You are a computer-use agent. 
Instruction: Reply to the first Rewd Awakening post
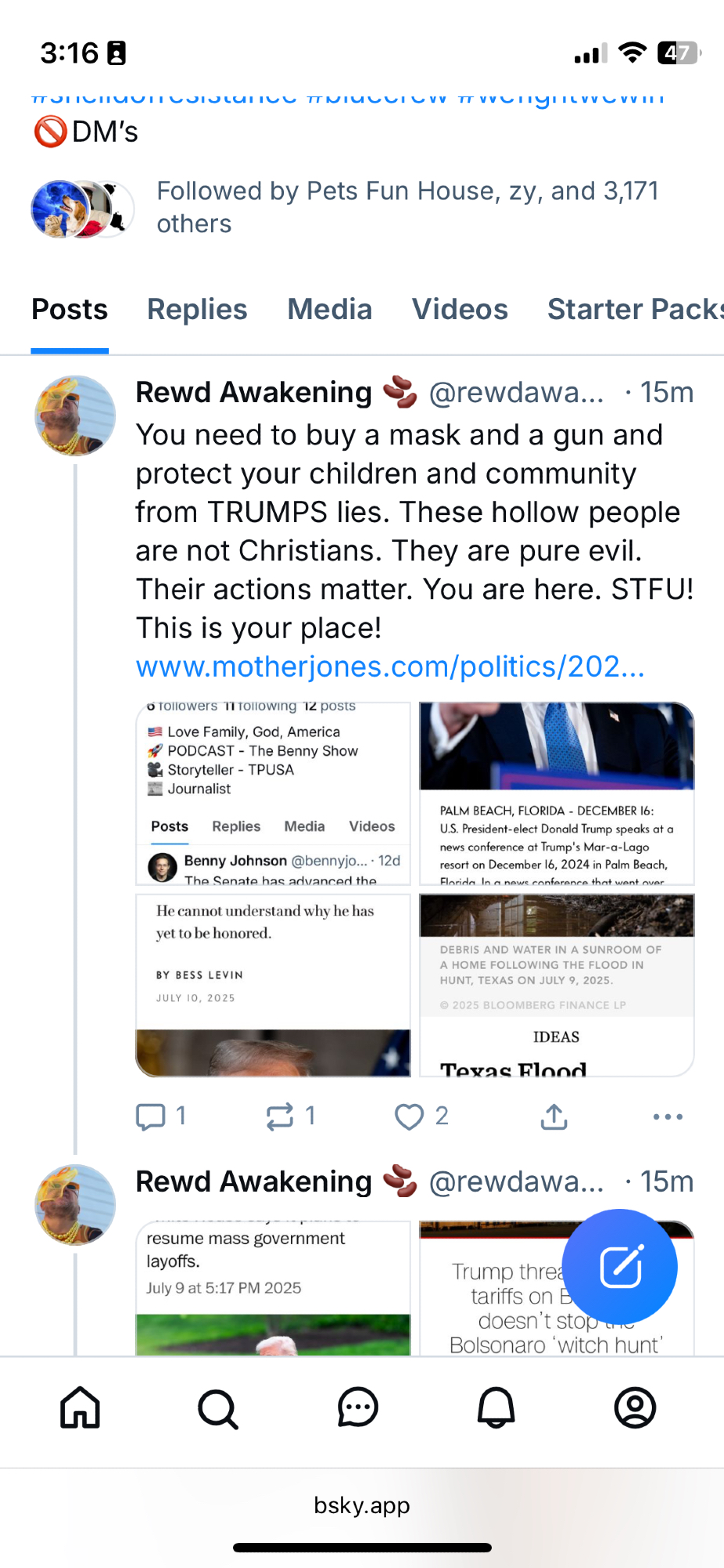[151, 1116]
